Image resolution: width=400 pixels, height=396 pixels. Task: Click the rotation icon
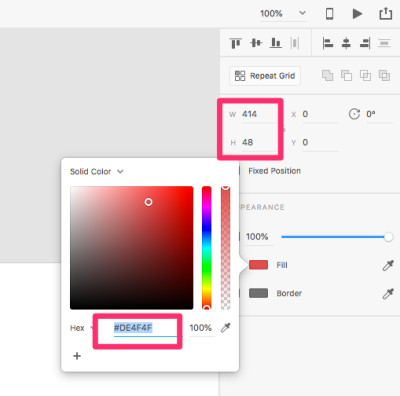[x=354, y=114]
